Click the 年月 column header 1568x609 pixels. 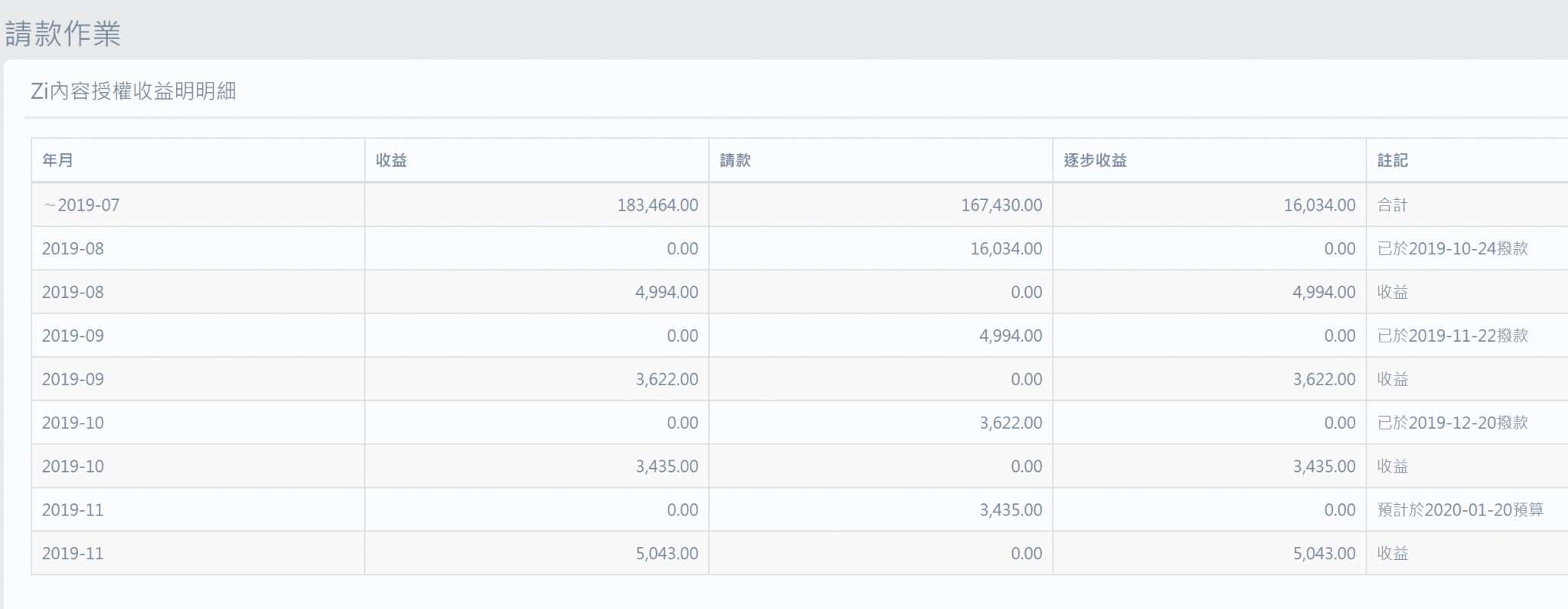57,160
